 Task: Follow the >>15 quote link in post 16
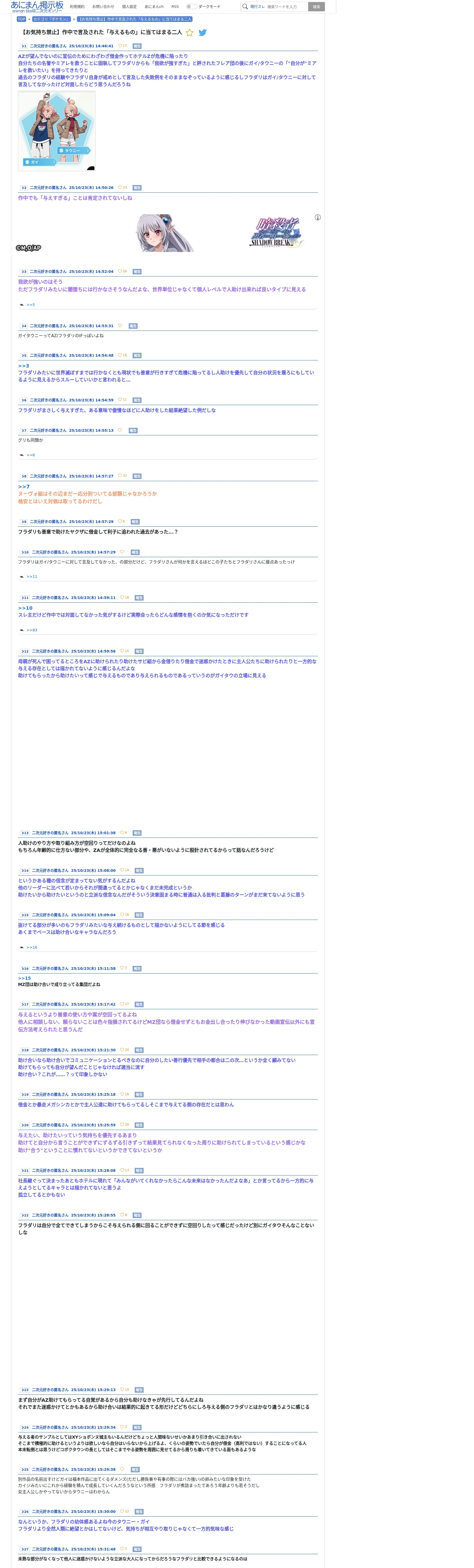tap(24, 979)
